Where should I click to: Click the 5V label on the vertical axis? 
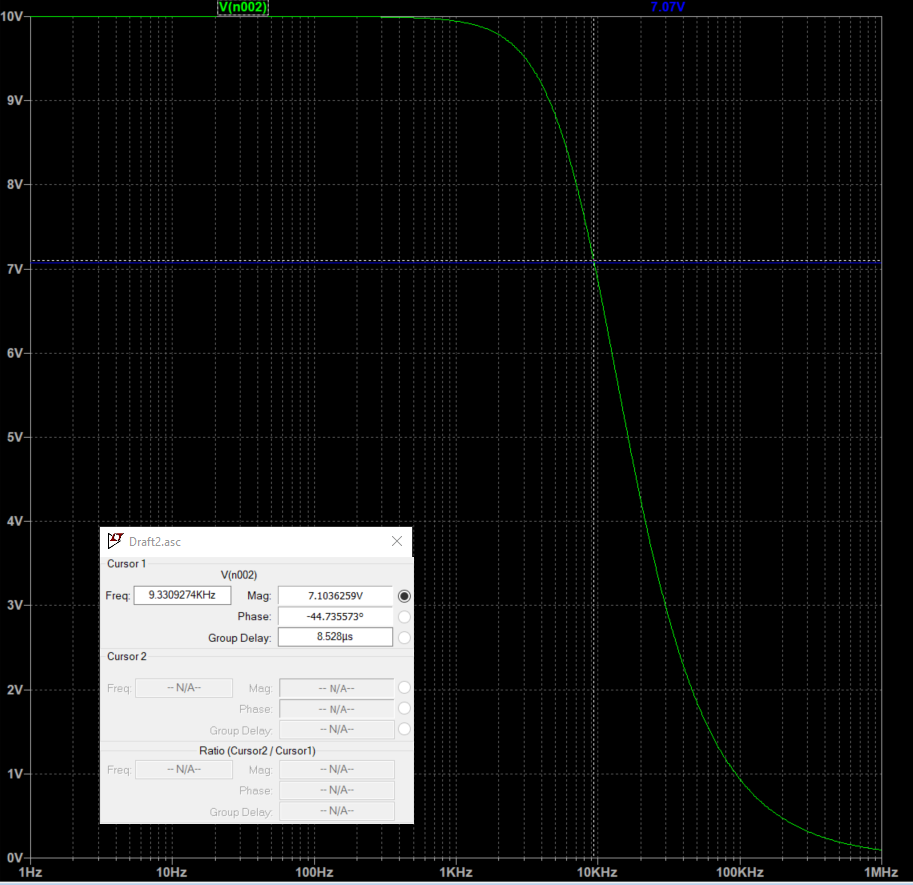[x=15, y=438]
